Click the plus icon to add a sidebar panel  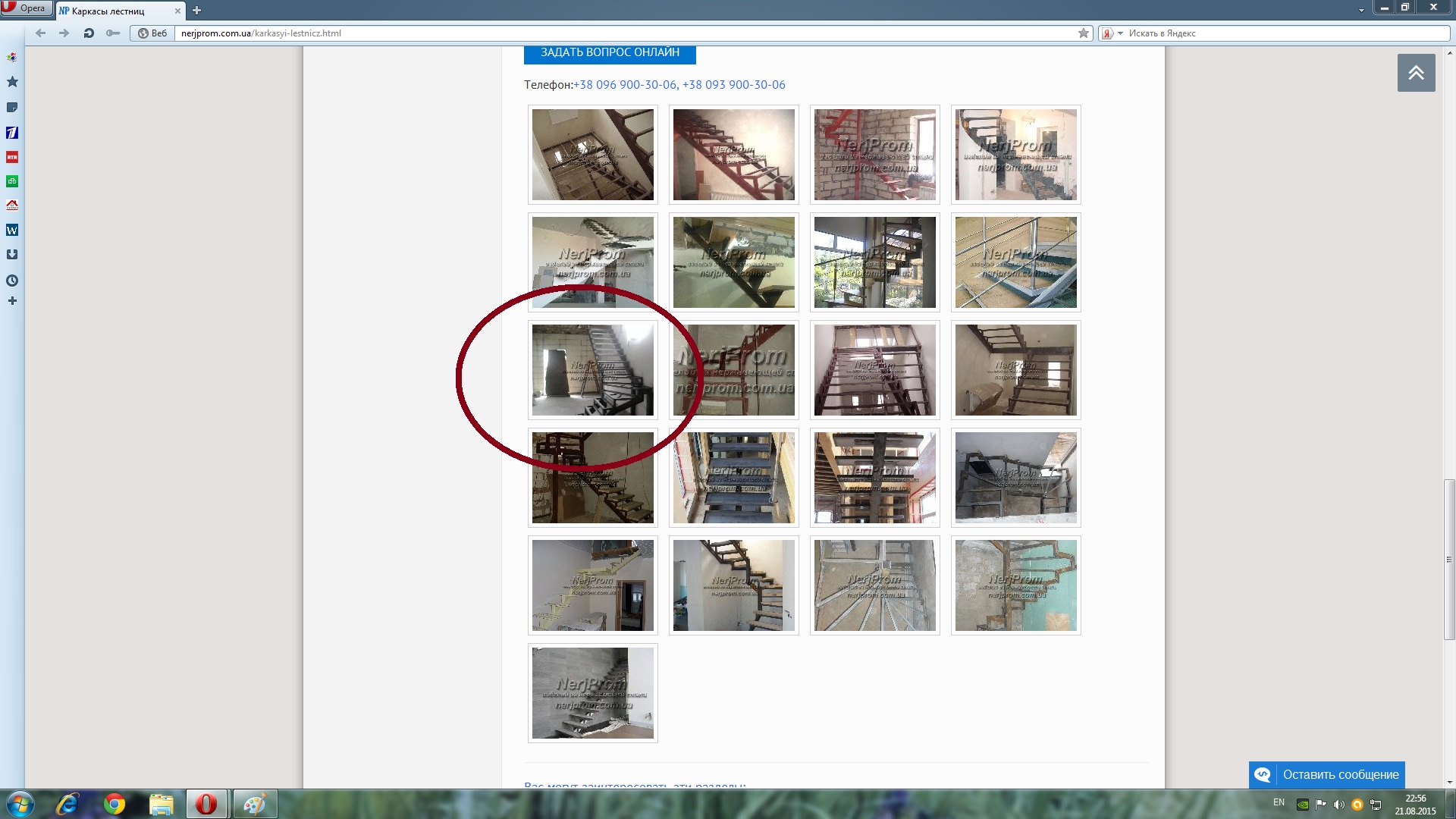12,301
